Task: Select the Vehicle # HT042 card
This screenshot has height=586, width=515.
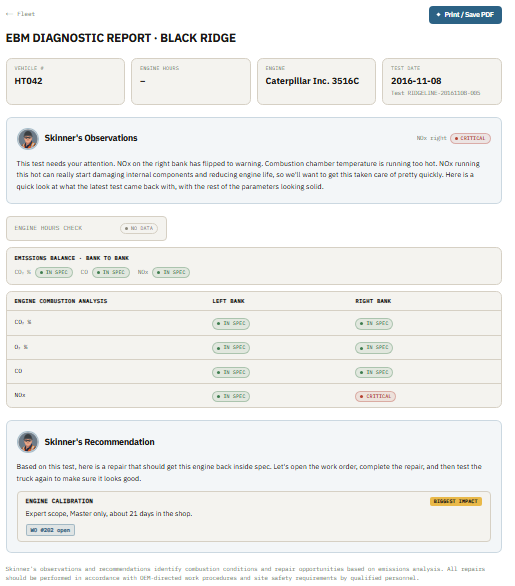Action: coord(65,81)
